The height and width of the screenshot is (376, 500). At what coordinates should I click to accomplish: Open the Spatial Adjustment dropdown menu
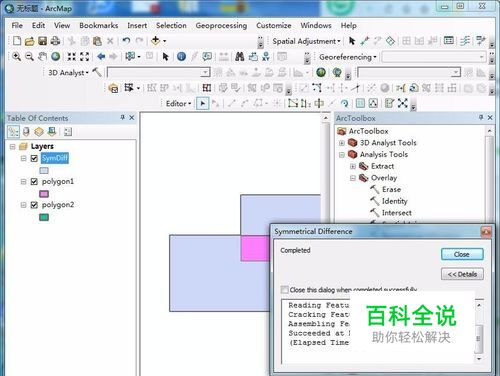tap(306, 41)
